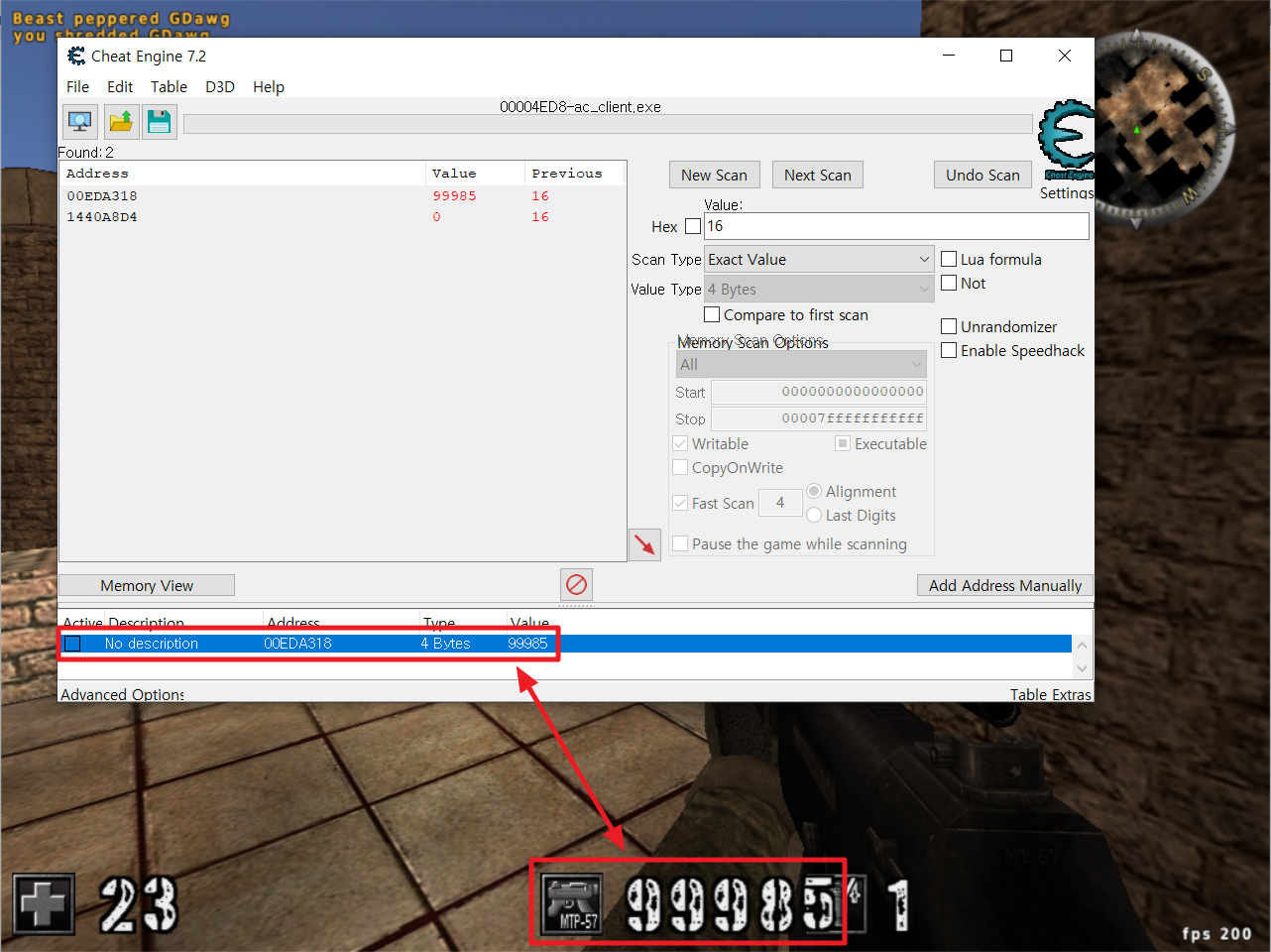Click the Type column header in address table
The image size is (1271, 952).
[x=439, y=623]
